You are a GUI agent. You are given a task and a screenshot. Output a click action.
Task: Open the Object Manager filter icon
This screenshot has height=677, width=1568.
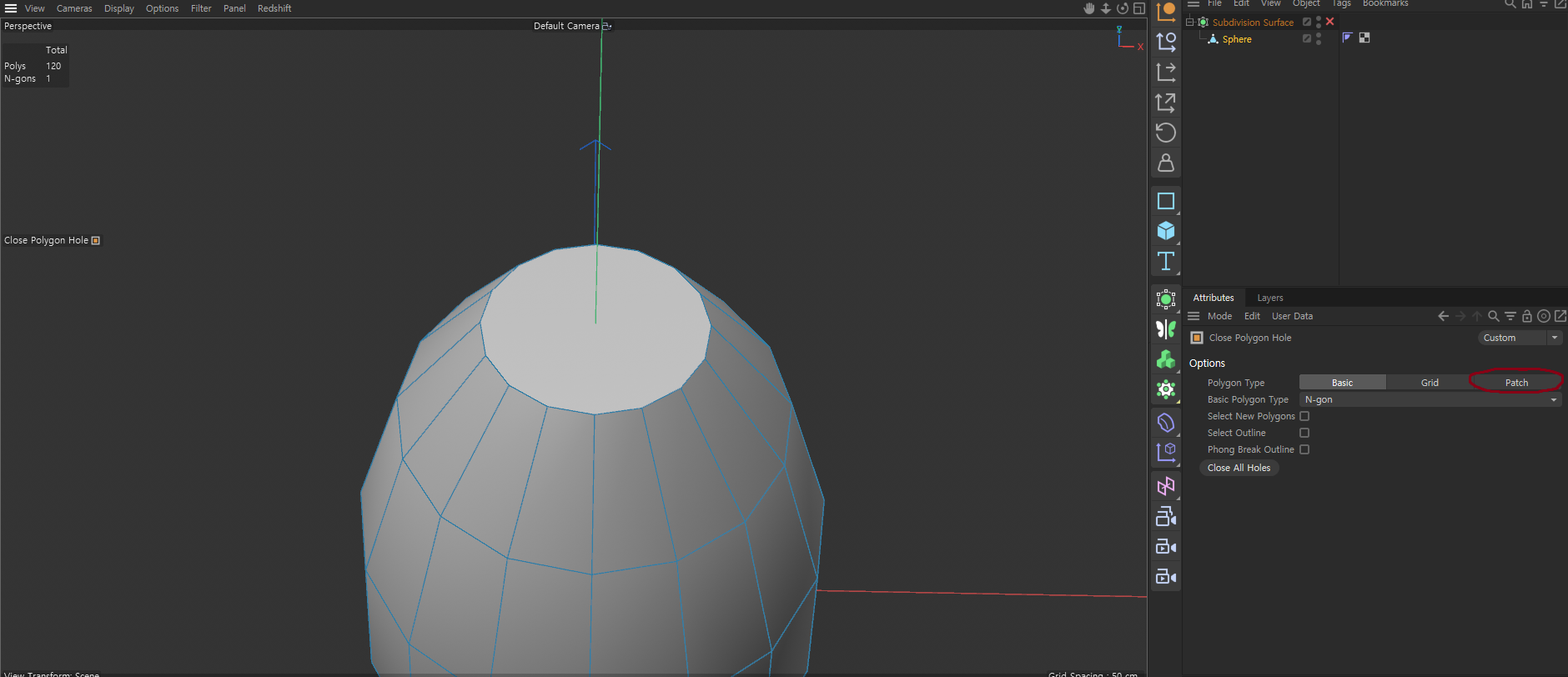[x=1544, y=3]
